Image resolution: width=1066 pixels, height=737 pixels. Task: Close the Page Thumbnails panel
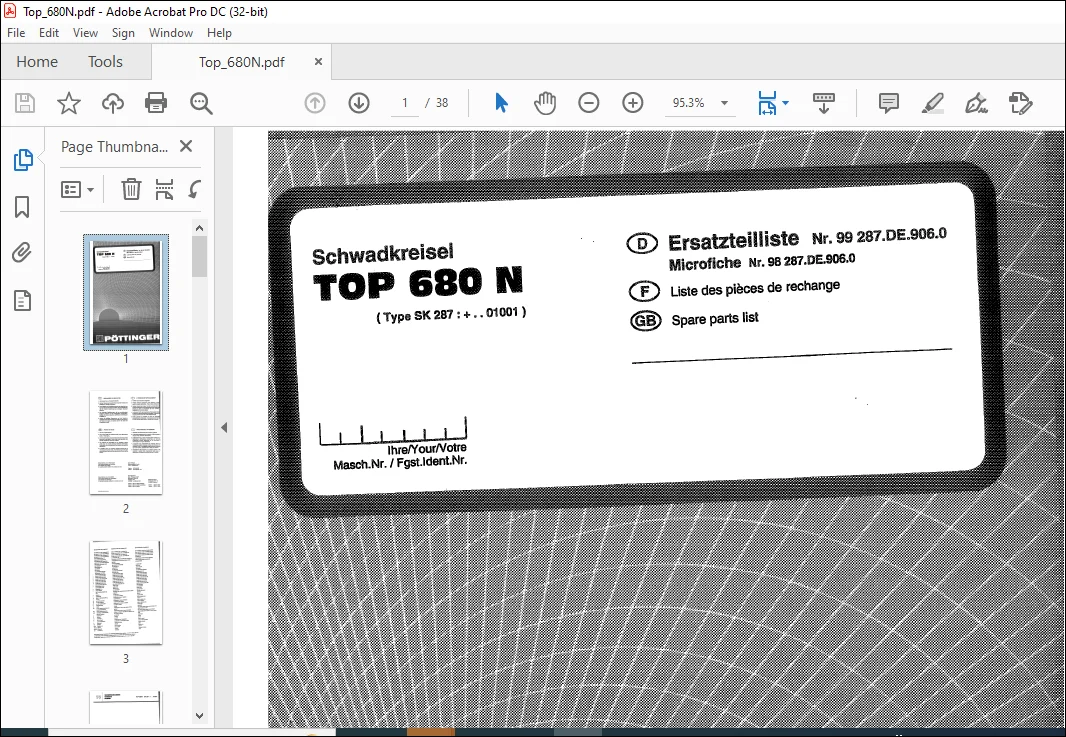pyautogui.click(x=186, y=146)
